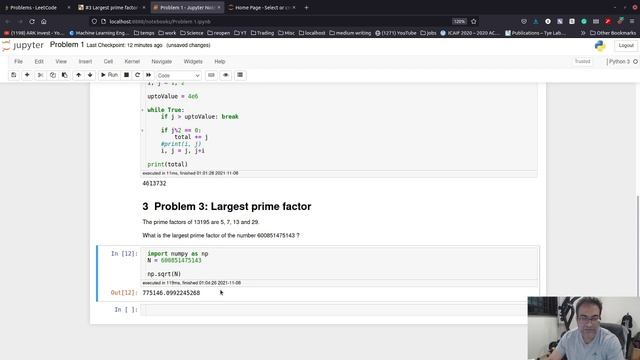Restart and run all fast-forward icon
640x360 pixels.
(x=149, y=75)
